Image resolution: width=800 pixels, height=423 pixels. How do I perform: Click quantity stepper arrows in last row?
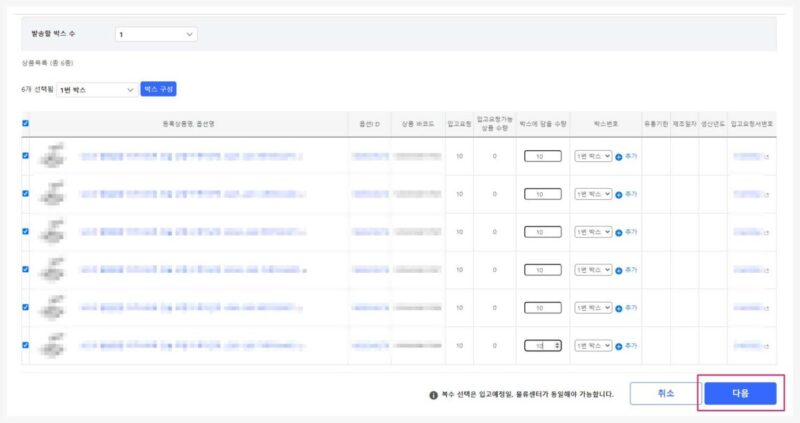coord(557,346)
